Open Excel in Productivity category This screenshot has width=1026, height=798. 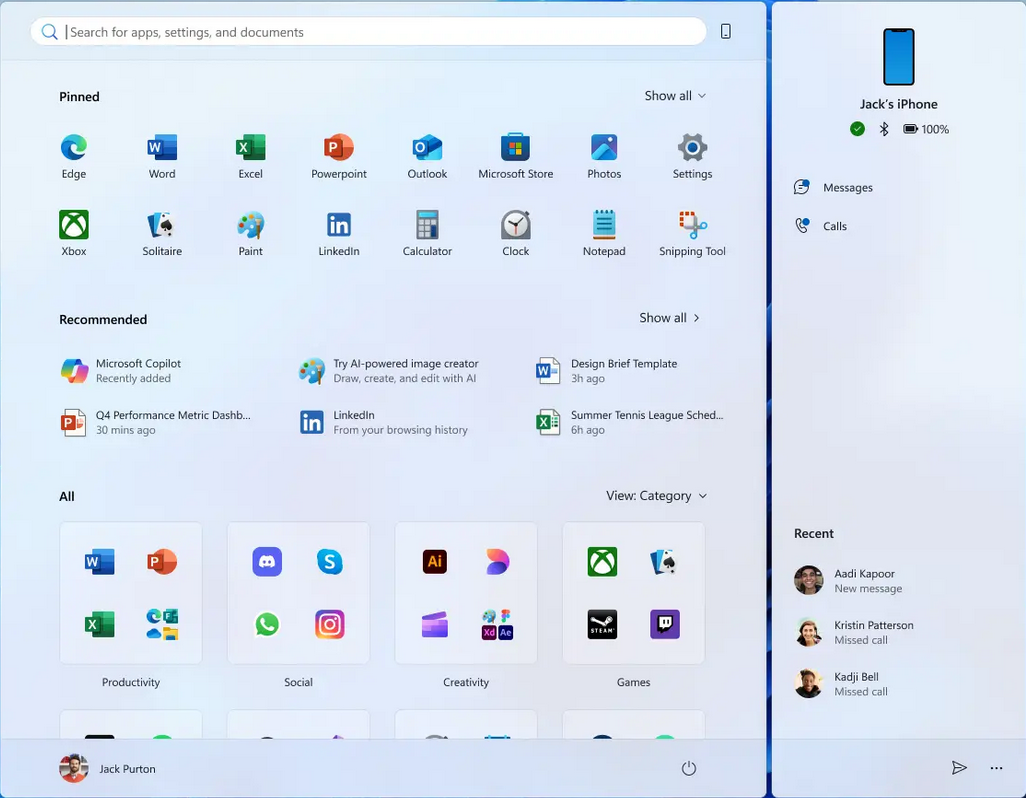tap(99, 625)
